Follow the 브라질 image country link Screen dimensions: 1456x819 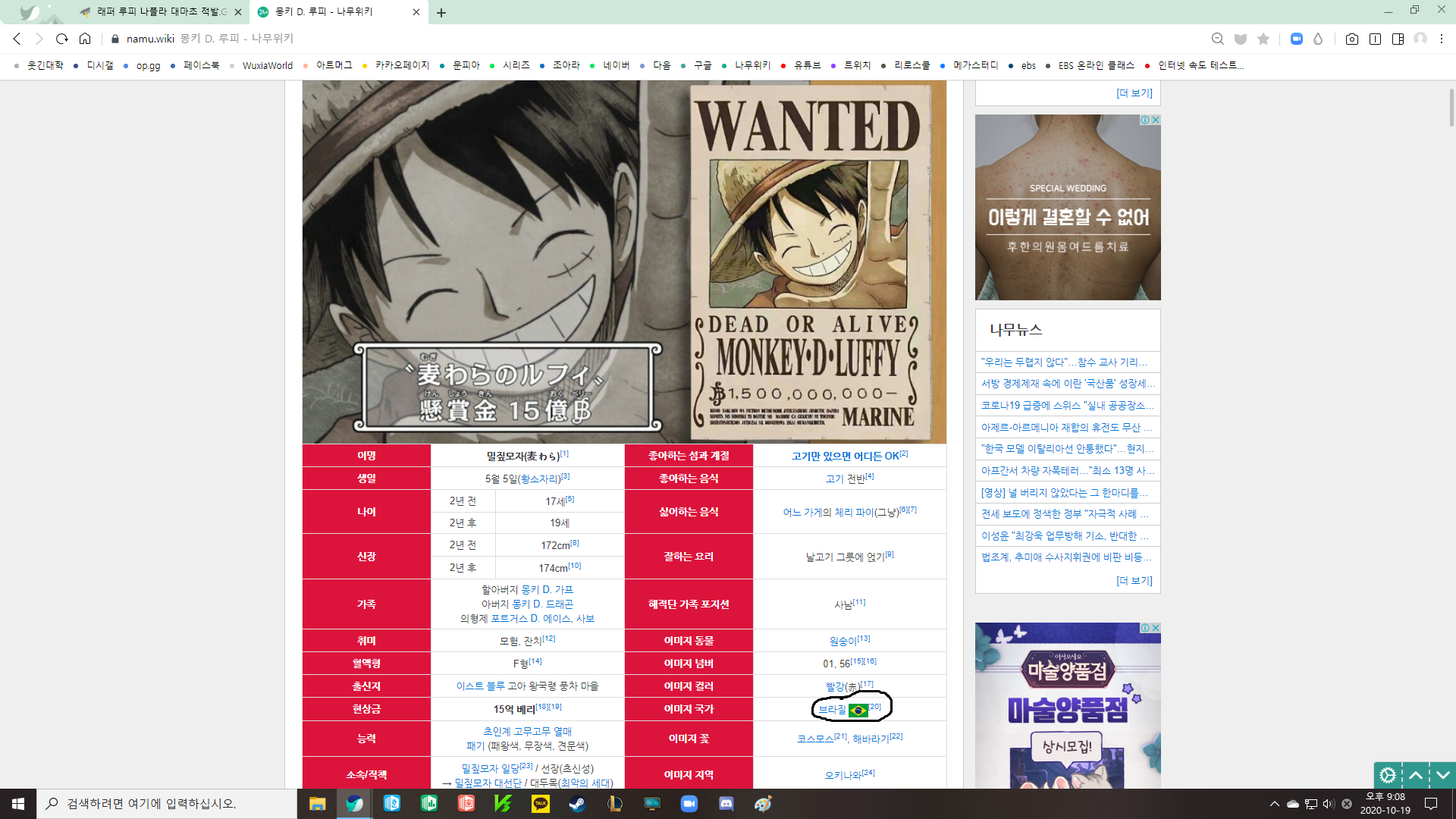coord(832,710)
